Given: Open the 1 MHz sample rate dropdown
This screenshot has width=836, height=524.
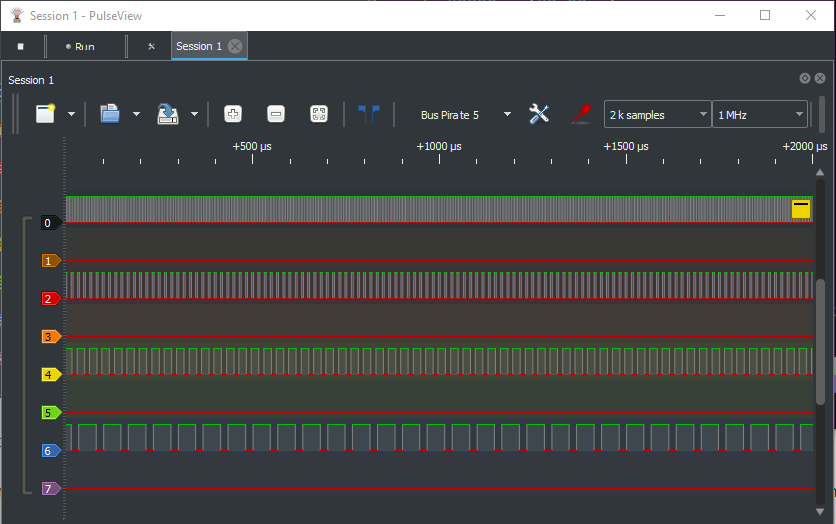Looking at the screenshot, I should tap(760, 115).
